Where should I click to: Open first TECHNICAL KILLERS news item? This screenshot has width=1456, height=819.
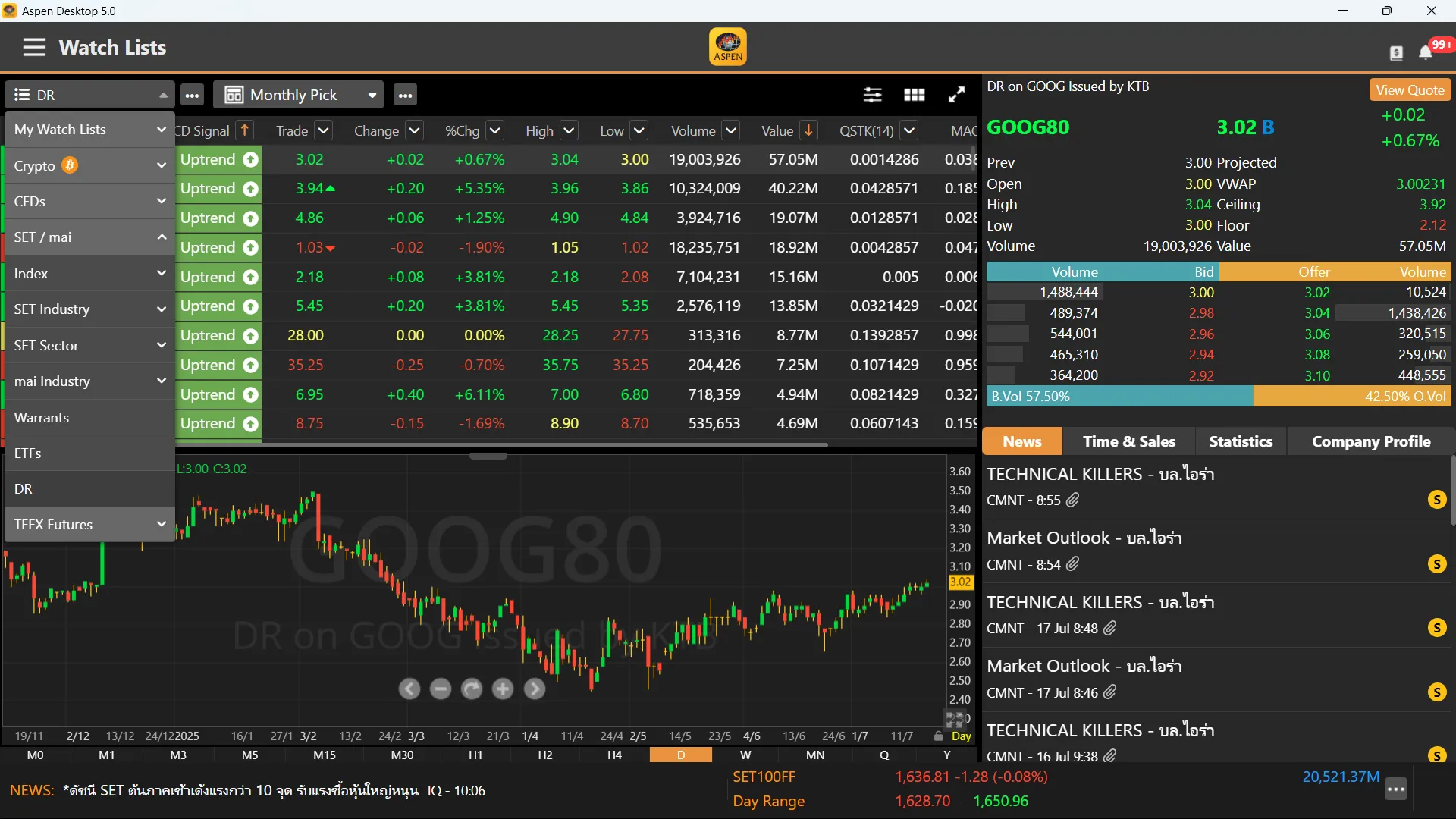click(x=1100, y=475)
